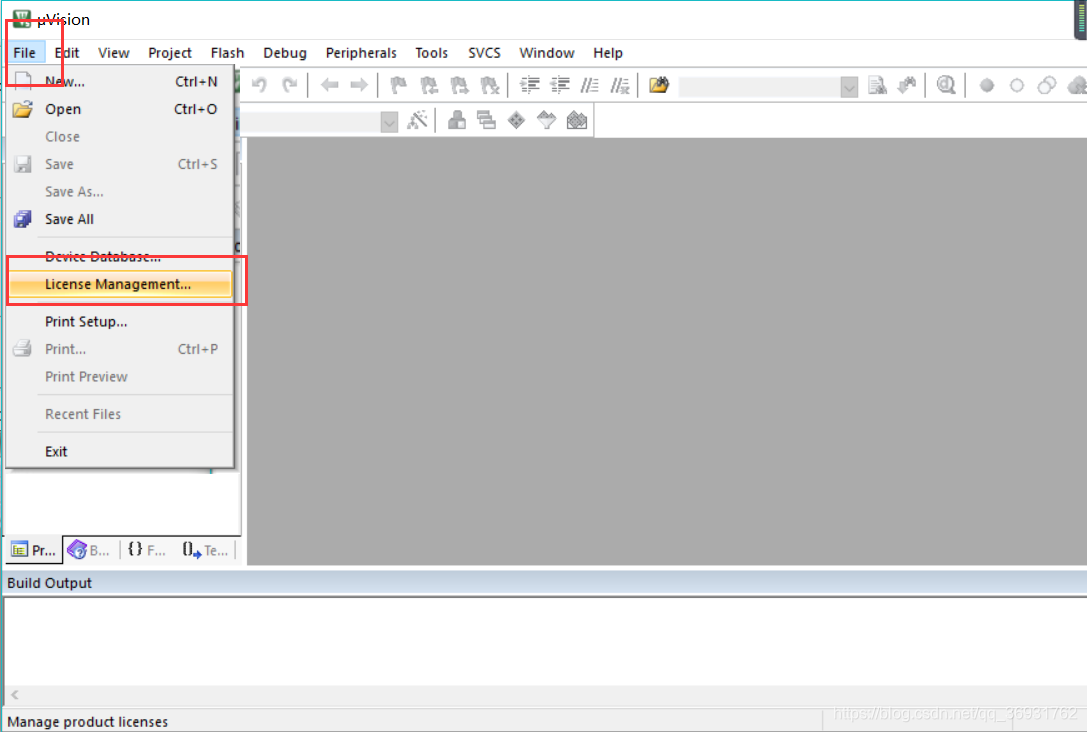1087x732 pixels.
Task: Open Options for Target magic wand icon
Action: (x=417, y=121)
